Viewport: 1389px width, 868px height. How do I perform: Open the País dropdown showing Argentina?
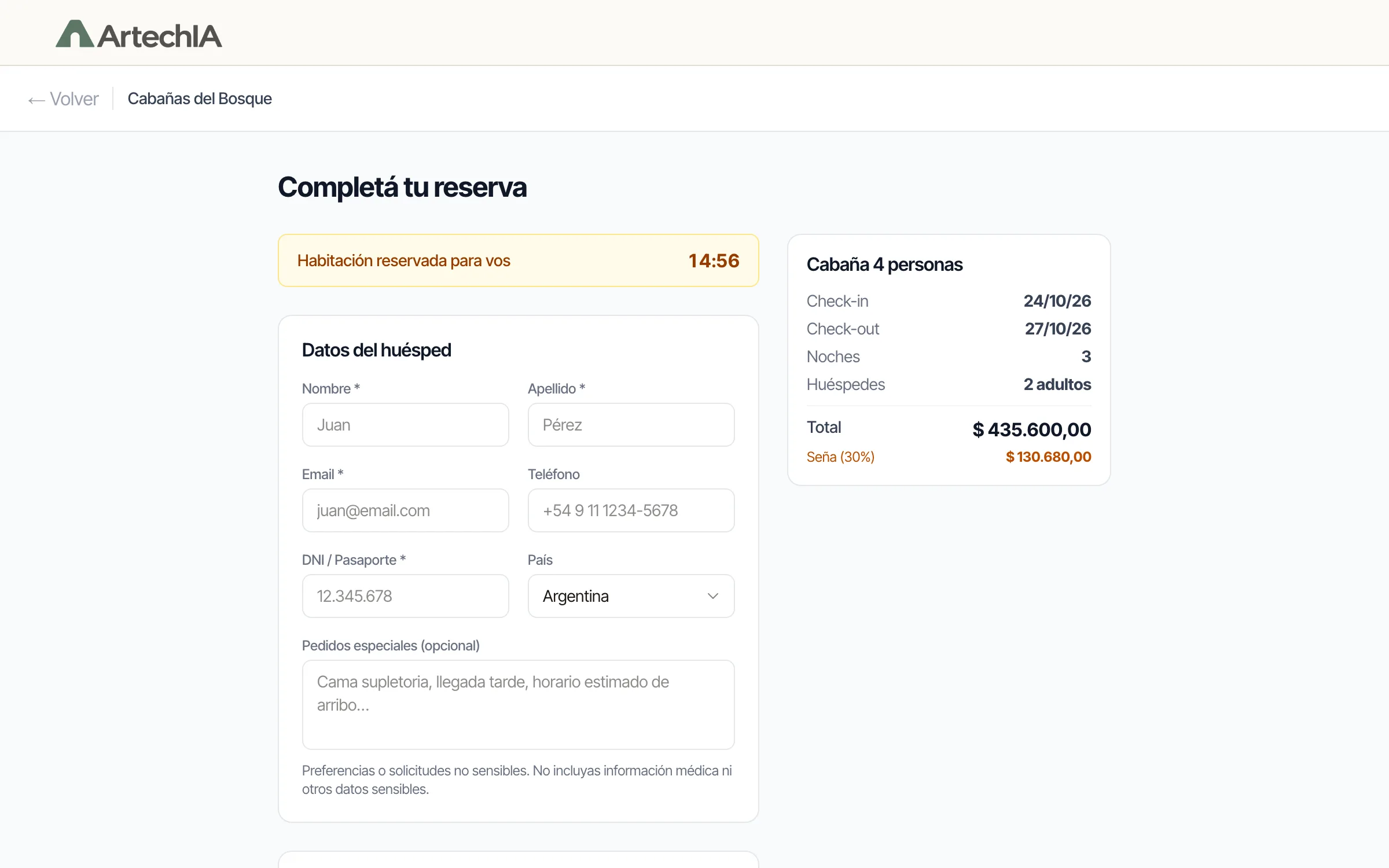pos(631,596)
